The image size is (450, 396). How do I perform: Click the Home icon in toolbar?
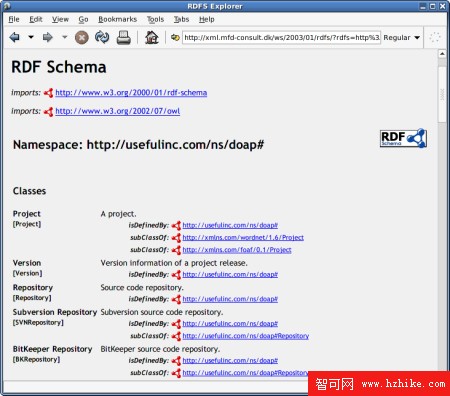(x=152, y=37)
